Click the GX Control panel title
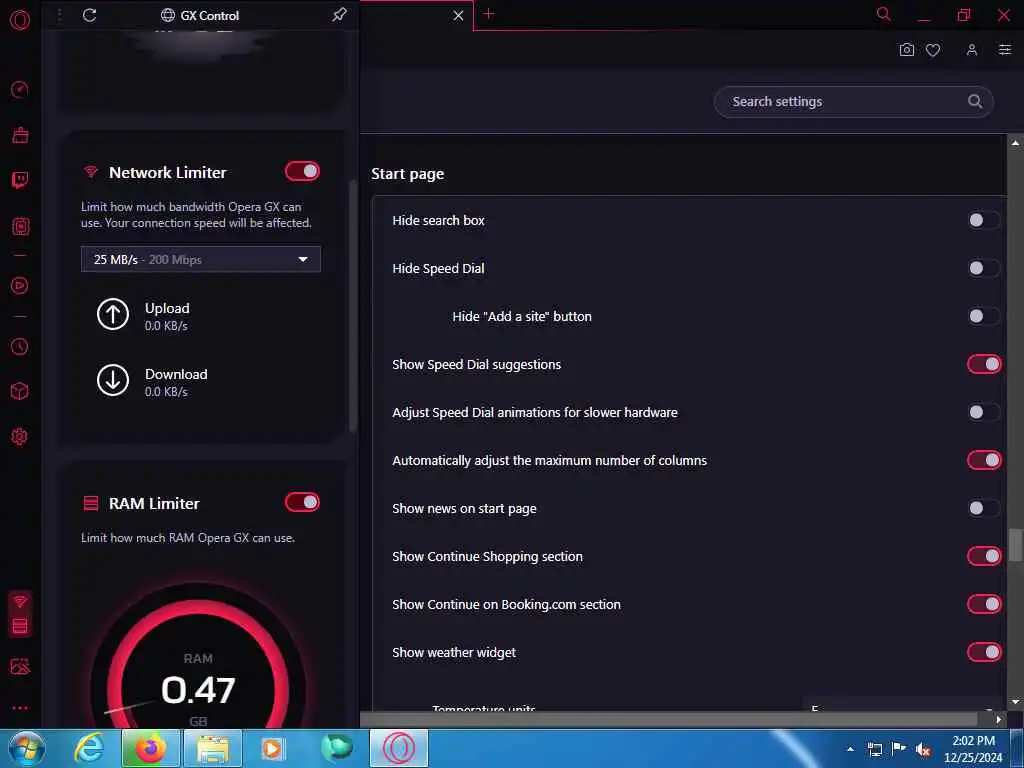 210,15
